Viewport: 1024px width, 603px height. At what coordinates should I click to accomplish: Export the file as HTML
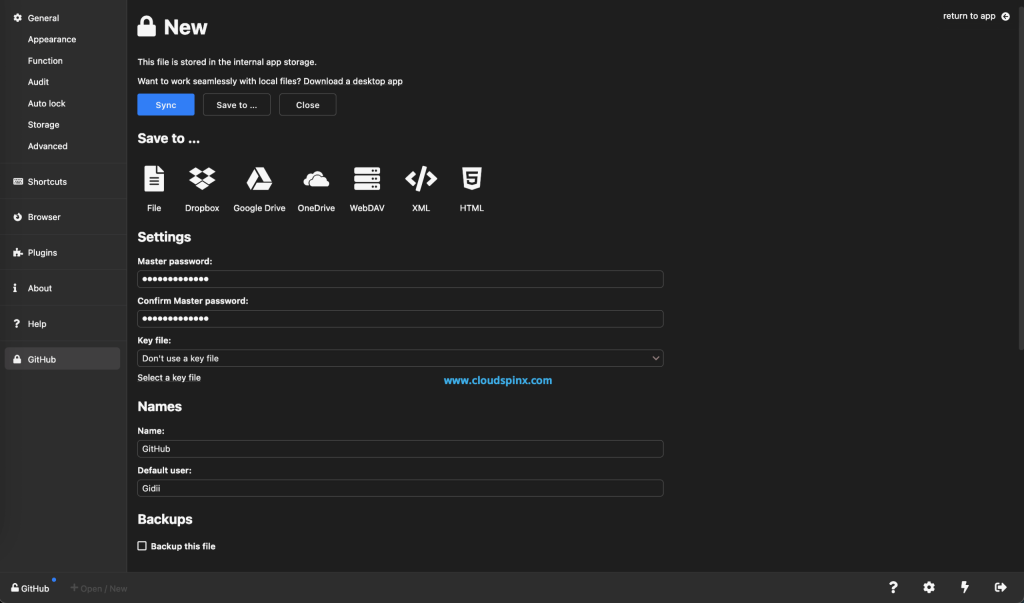tap(471, 185)
